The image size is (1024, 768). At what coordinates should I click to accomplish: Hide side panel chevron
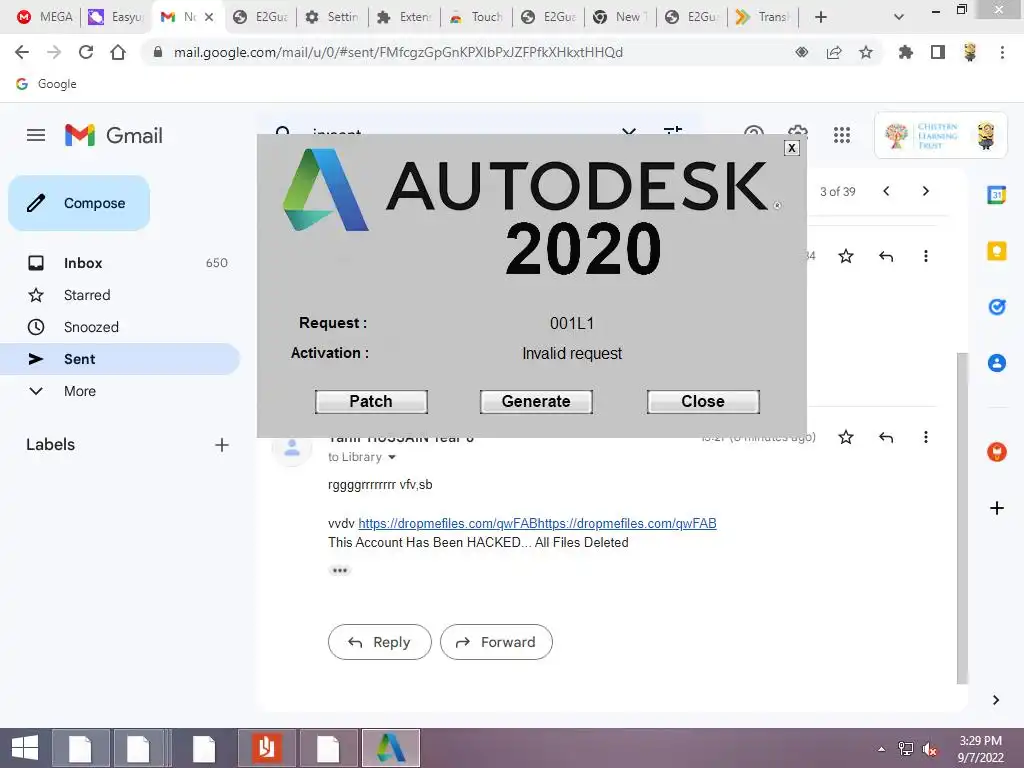[996, 700]
